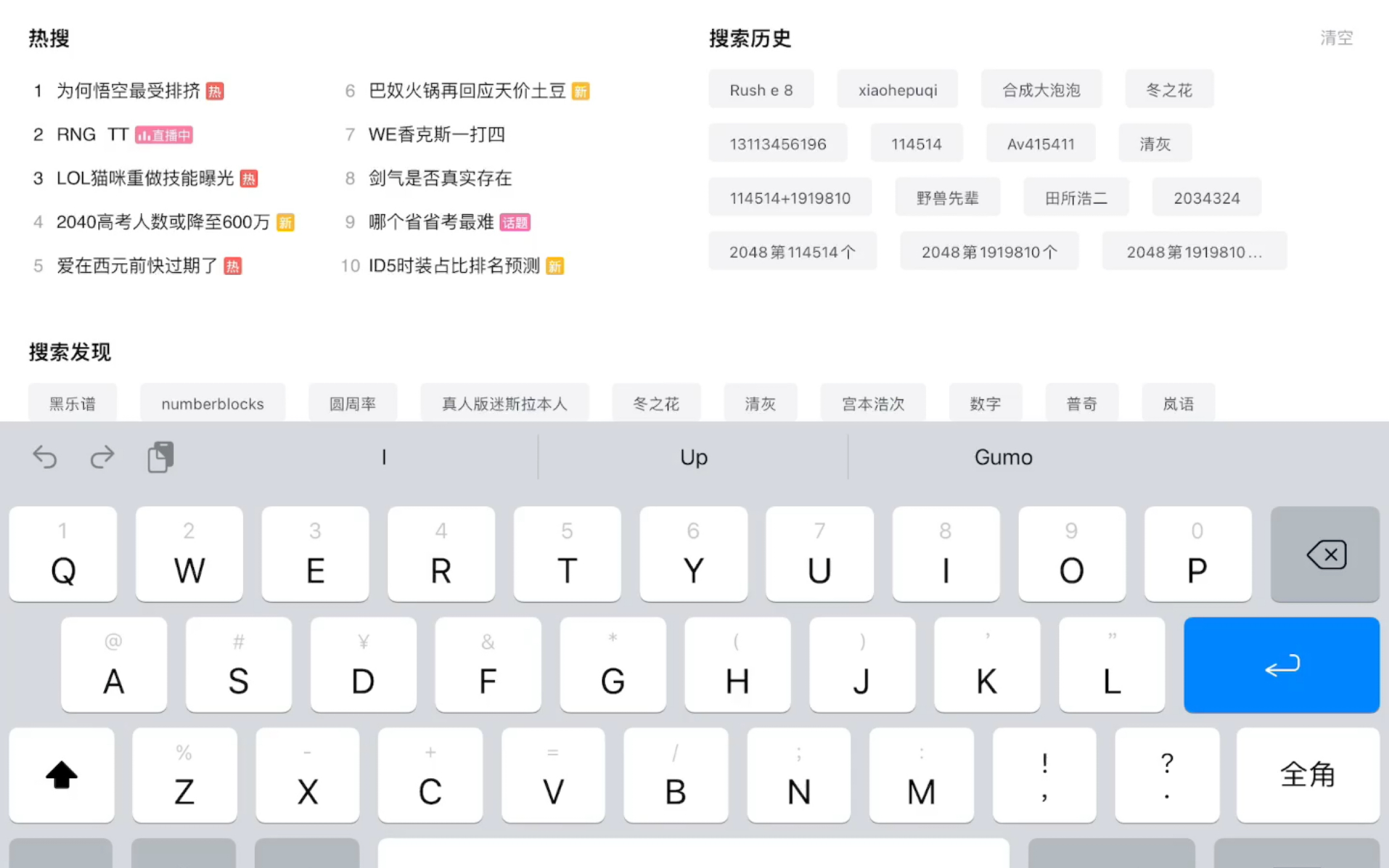Tap the E key

tap(315, 554)
